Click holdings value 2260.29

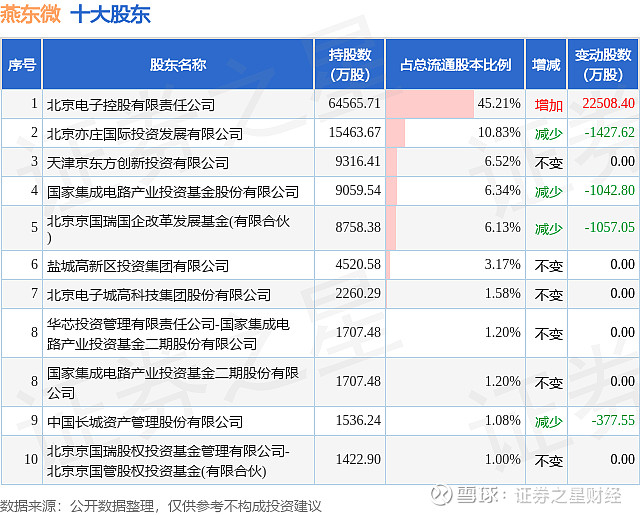pyautogui.click(x=358, y=293)
